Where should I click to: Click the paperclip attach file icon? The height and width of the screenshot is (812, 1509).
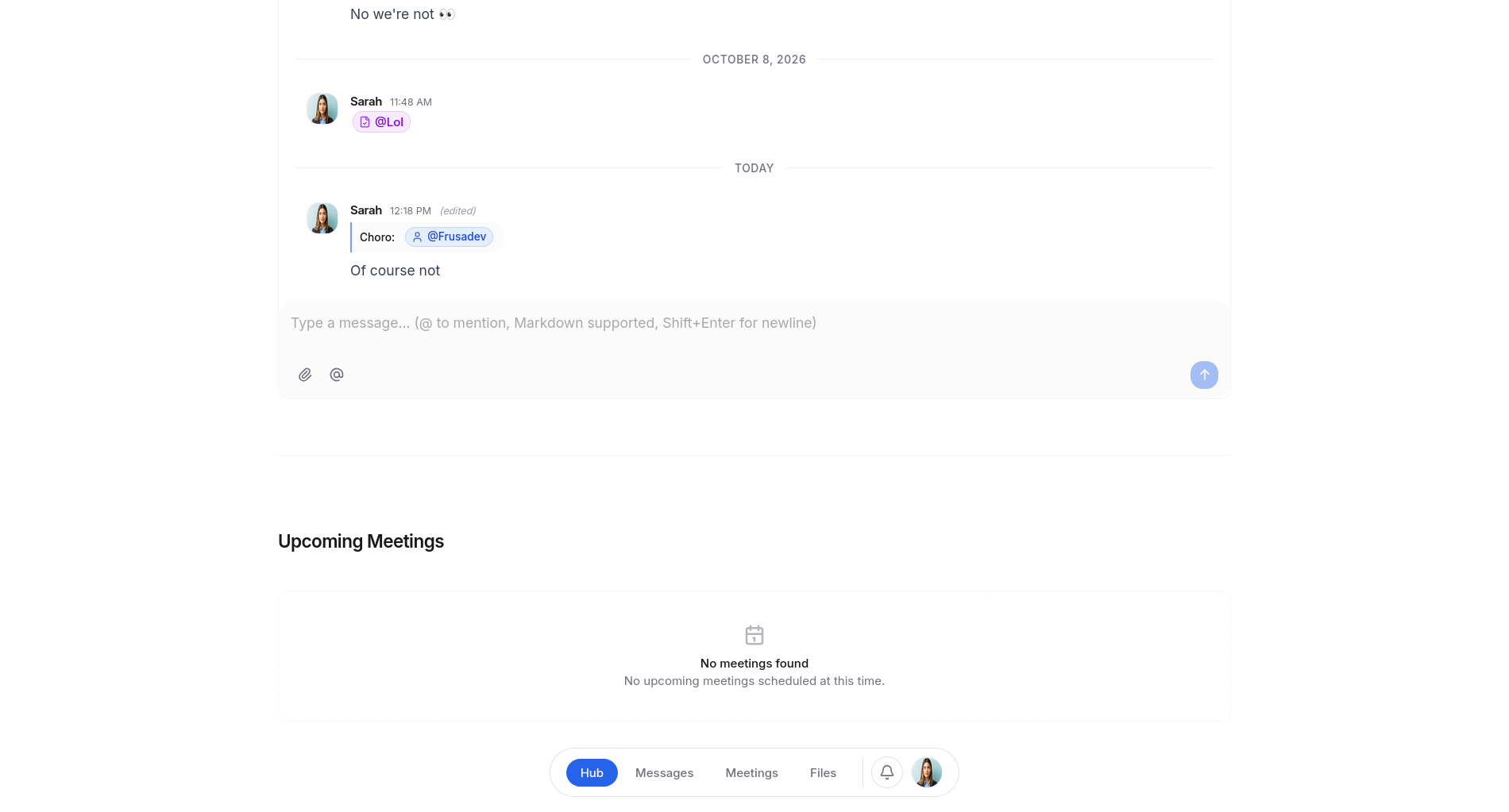(305, 375)
